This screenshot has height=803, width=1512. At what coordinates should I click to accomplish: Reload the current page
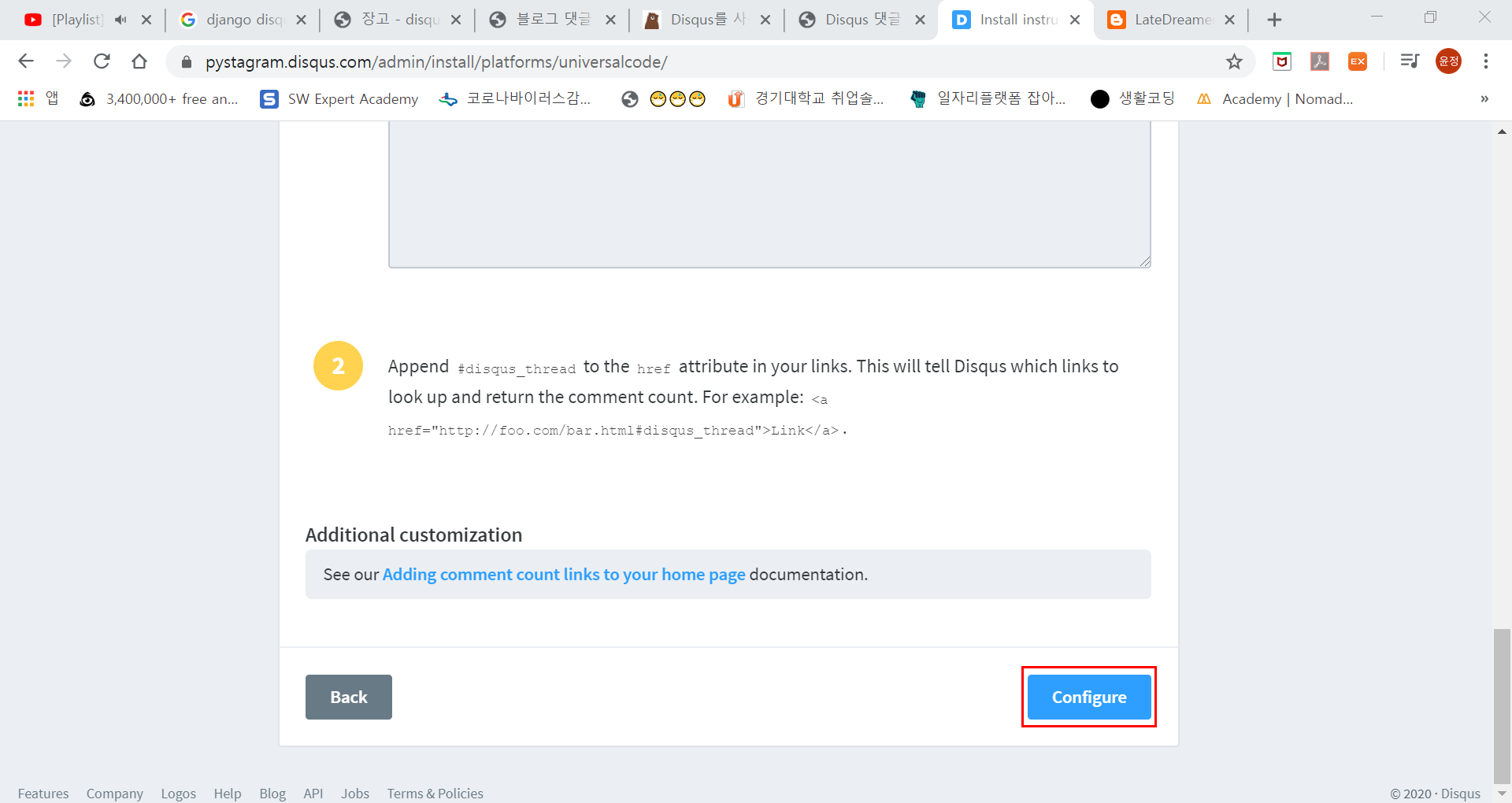[x=102, y=61]
